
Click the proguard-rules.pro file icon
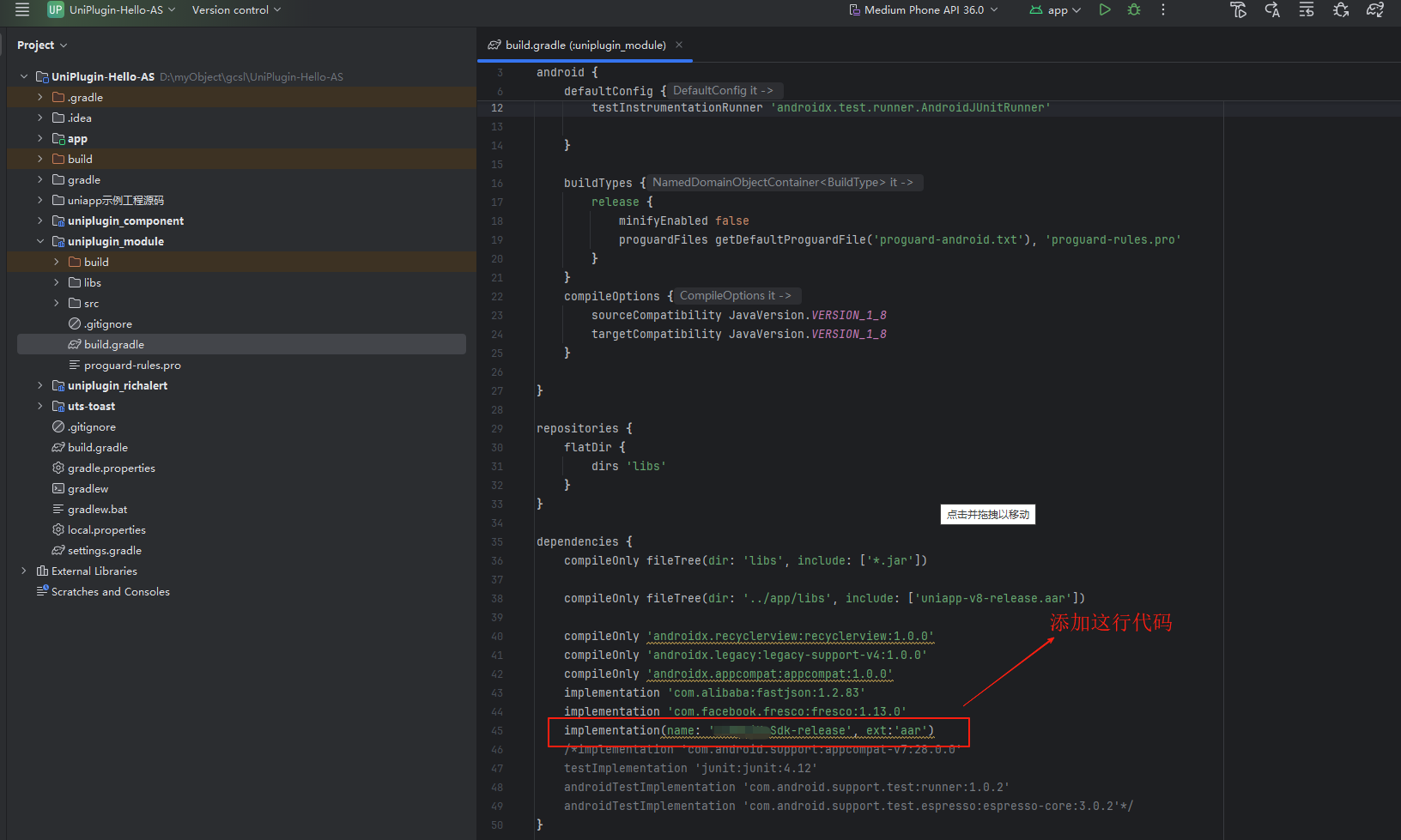[x=75, y=365]
